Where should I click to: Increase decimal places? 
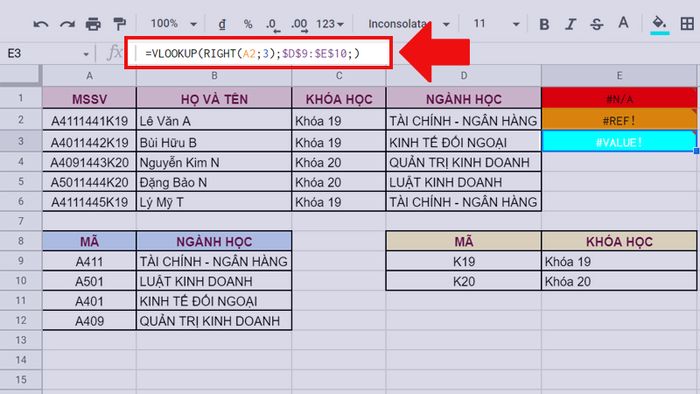299,25
